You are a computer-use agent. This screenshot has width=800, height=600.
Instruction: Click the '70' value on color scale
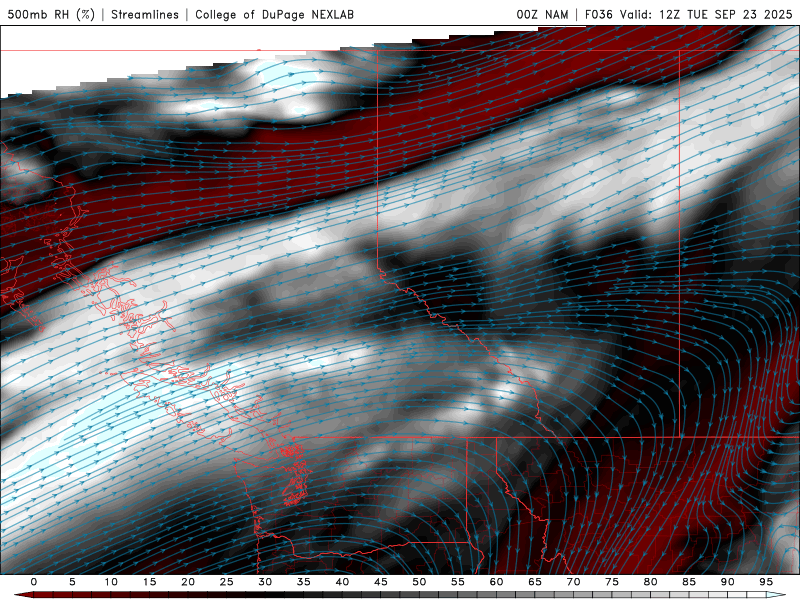[x=573, y=582]
